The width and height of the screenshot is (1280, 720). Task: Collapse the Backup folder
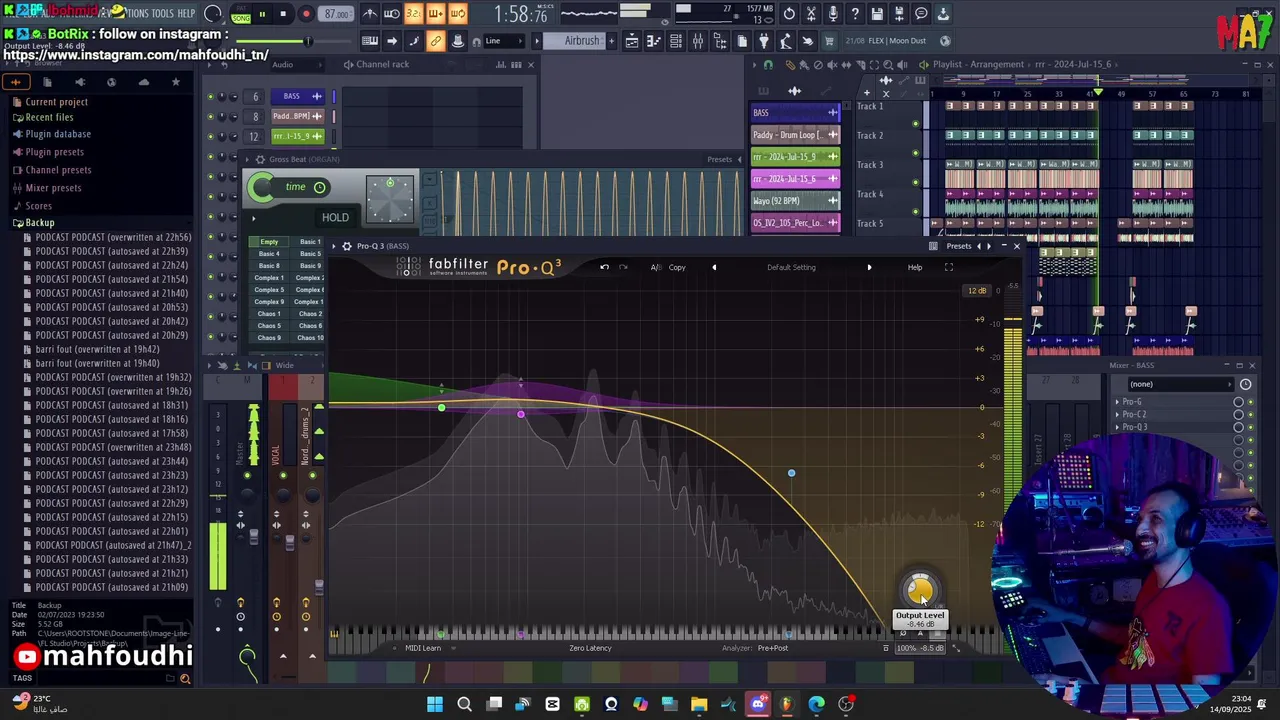pyautogui.click(x=39, y=223)
